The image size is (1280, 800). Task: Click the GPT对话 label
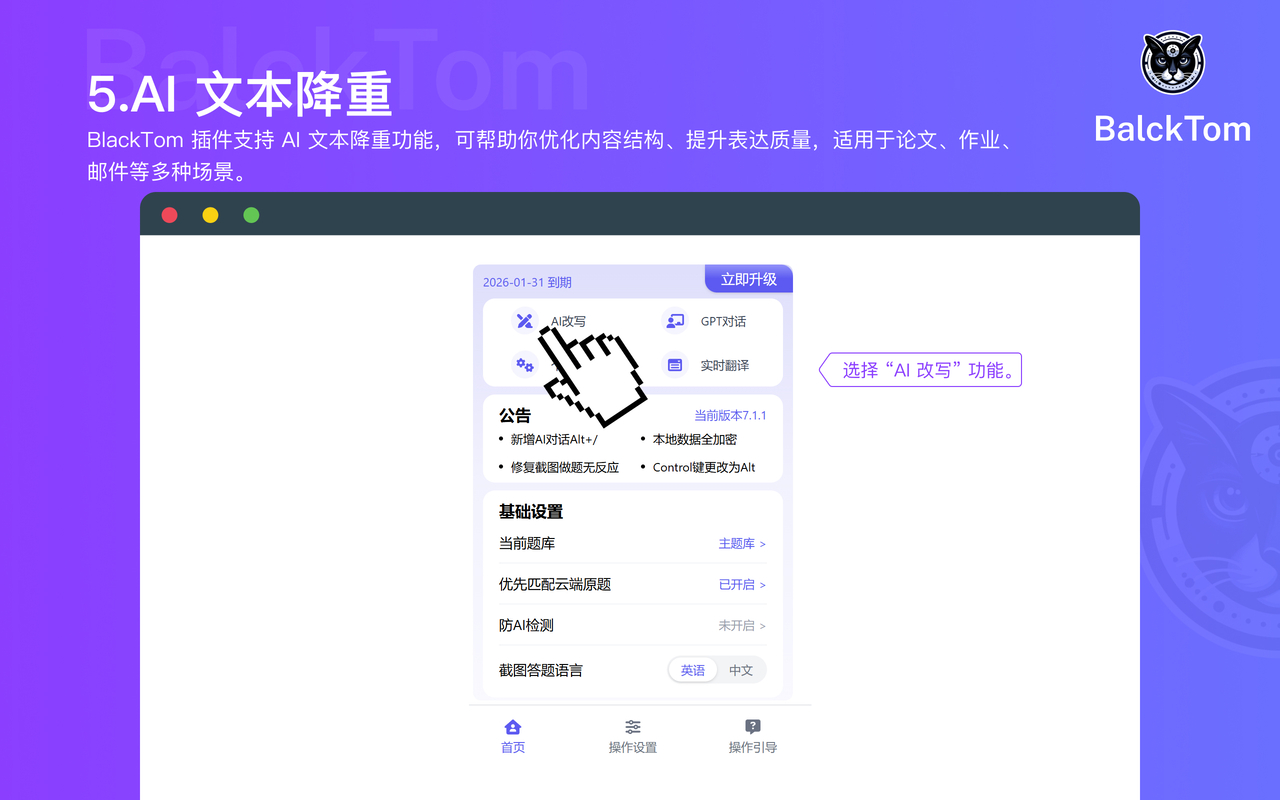[723, 321]
